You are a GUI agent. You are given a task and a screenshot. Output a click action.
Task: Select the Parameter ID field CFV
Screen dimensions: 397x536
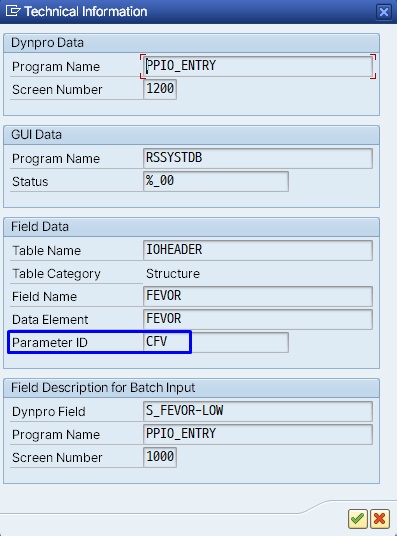click(x=216, y=342)
